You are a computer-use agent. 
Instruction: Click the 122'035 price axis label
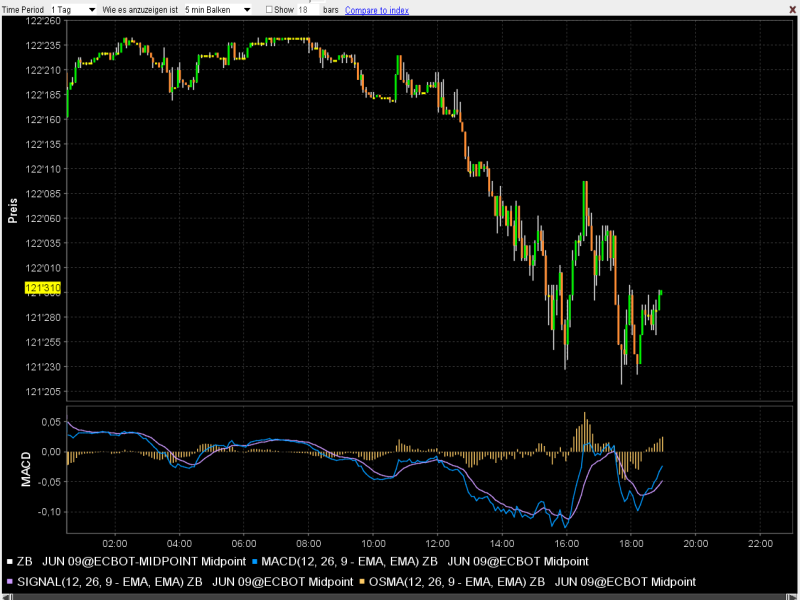pyautogui.click(x=43, y=243)
